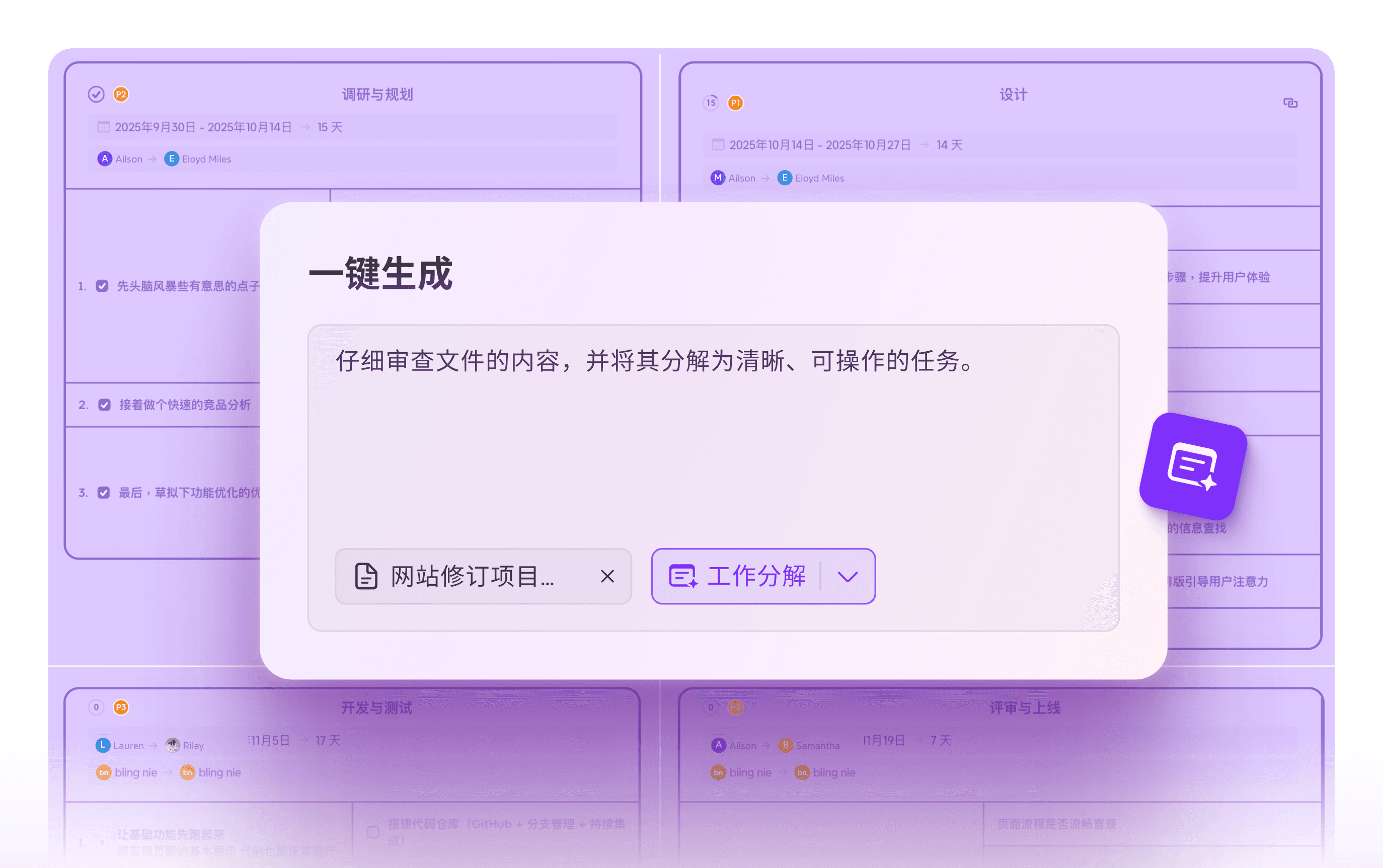Click the purple AI work breakdown icon
The image size is (1383, 868).
[x=1193, y=466]
